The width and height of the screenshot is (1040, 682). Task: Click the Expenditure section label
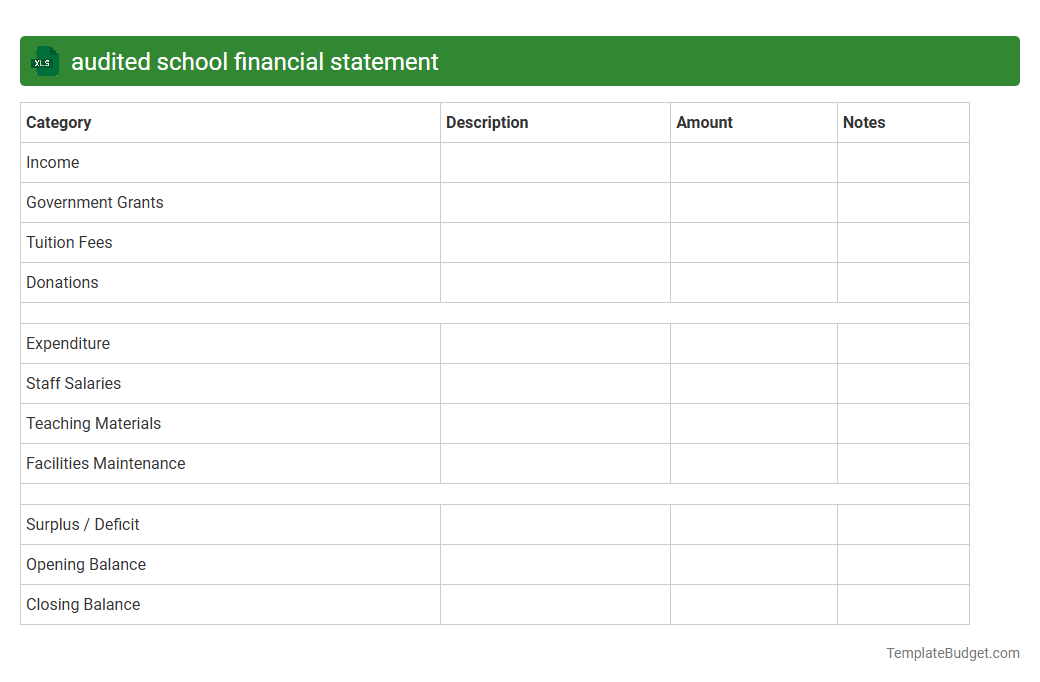(x=68, y=343)
